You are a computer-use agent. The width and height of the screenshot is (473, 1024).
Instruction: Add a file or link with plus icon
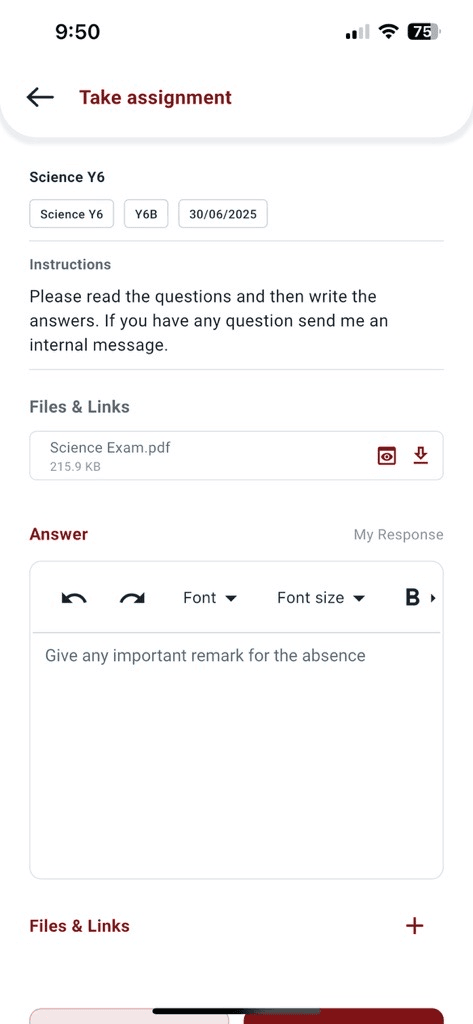[x=415, y=925]
